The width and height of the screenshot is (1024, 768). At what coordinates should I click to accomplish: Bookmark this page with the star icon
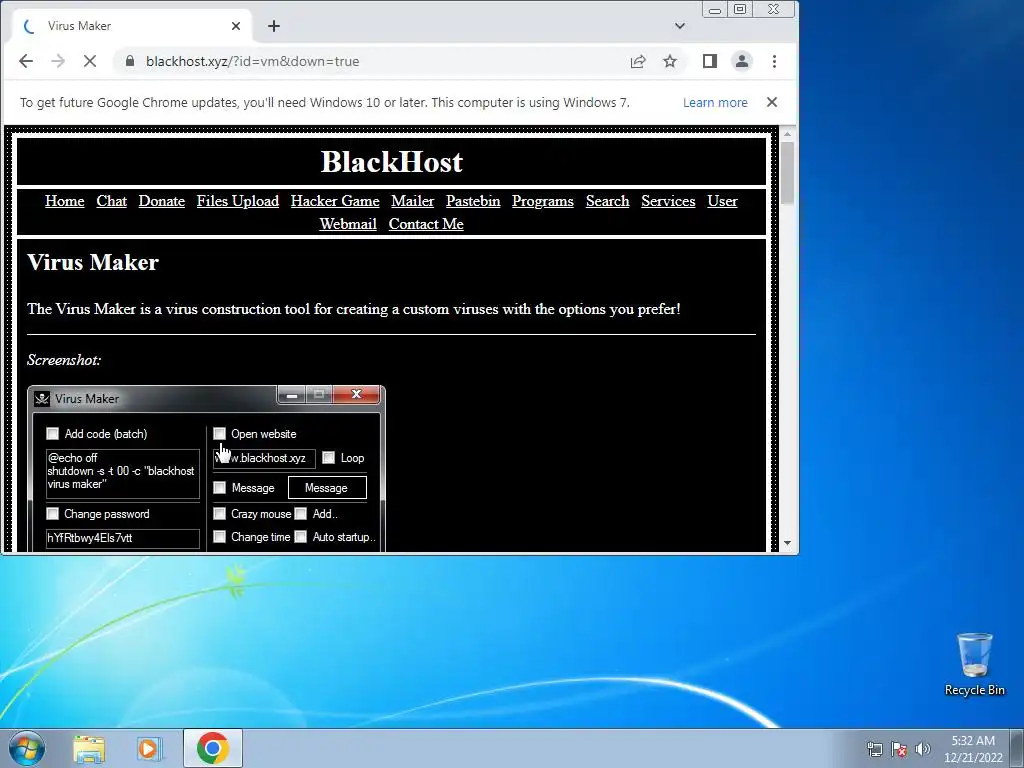point(670,61)
